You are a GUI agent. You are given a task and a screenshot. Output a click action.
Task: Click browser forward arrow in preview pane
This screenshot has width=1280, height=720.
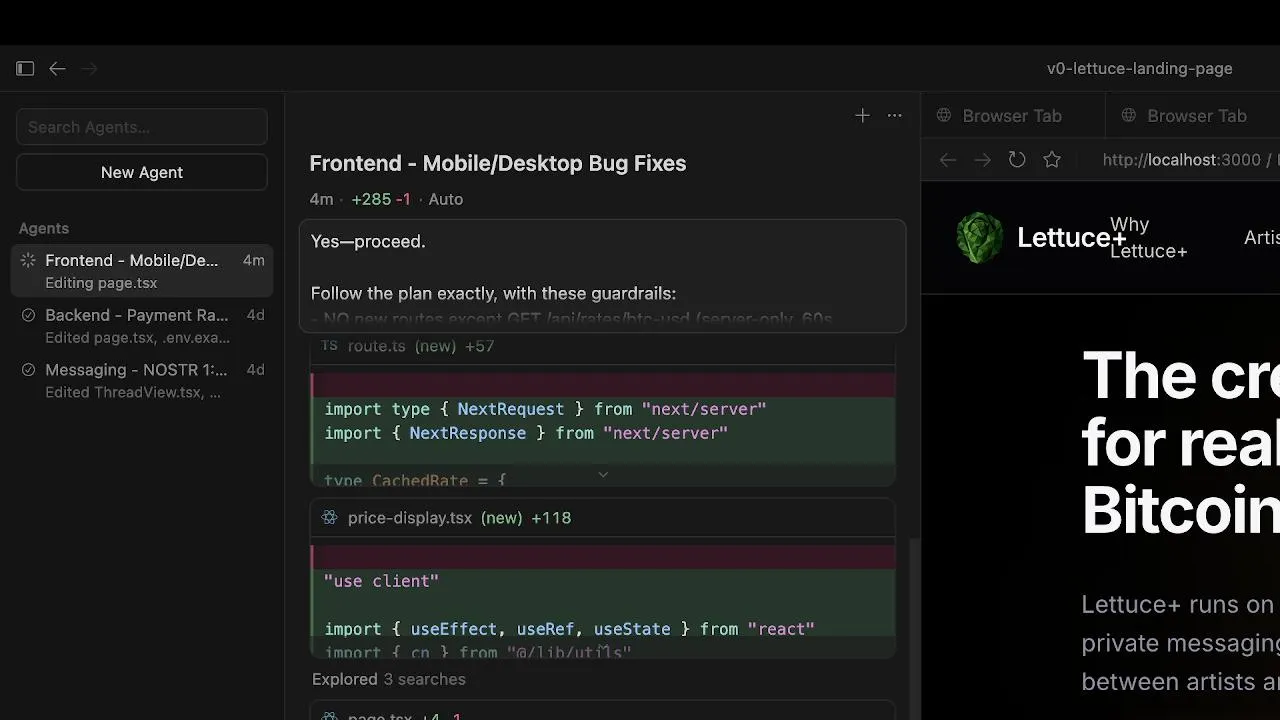[x=983, y=160]
